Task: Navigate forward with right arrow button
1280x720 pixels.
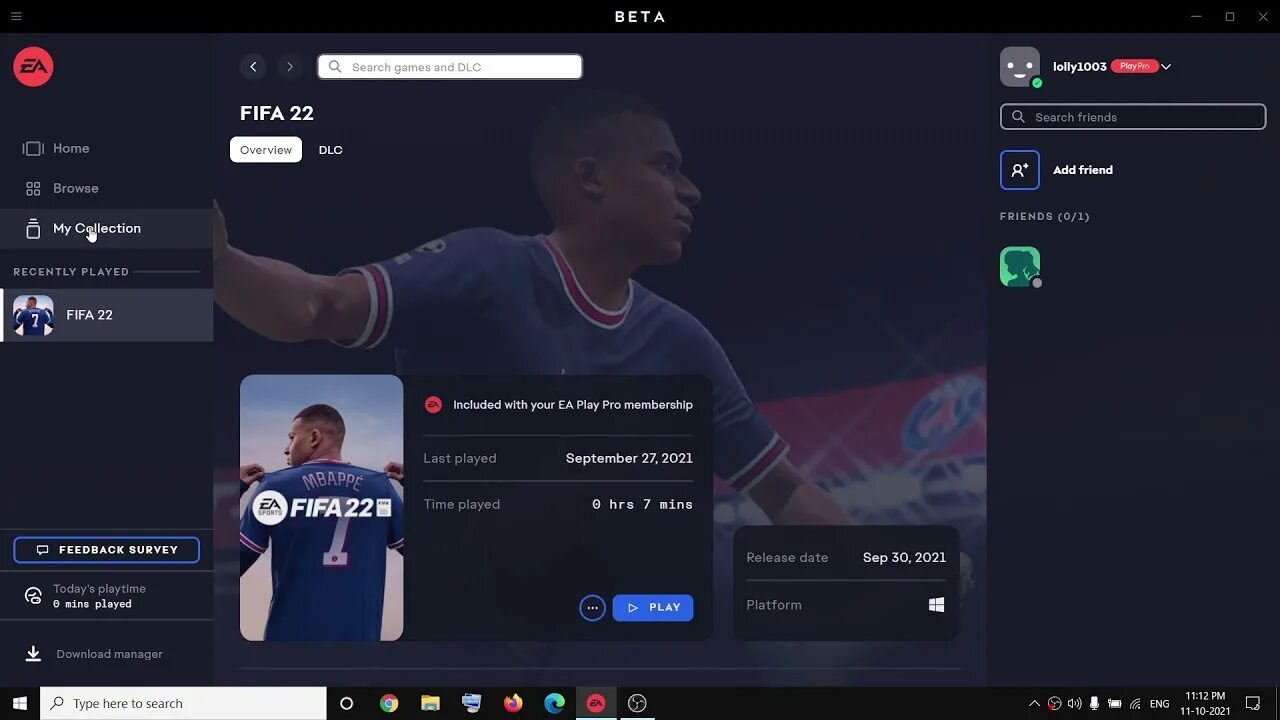Action: click(290, 67)
